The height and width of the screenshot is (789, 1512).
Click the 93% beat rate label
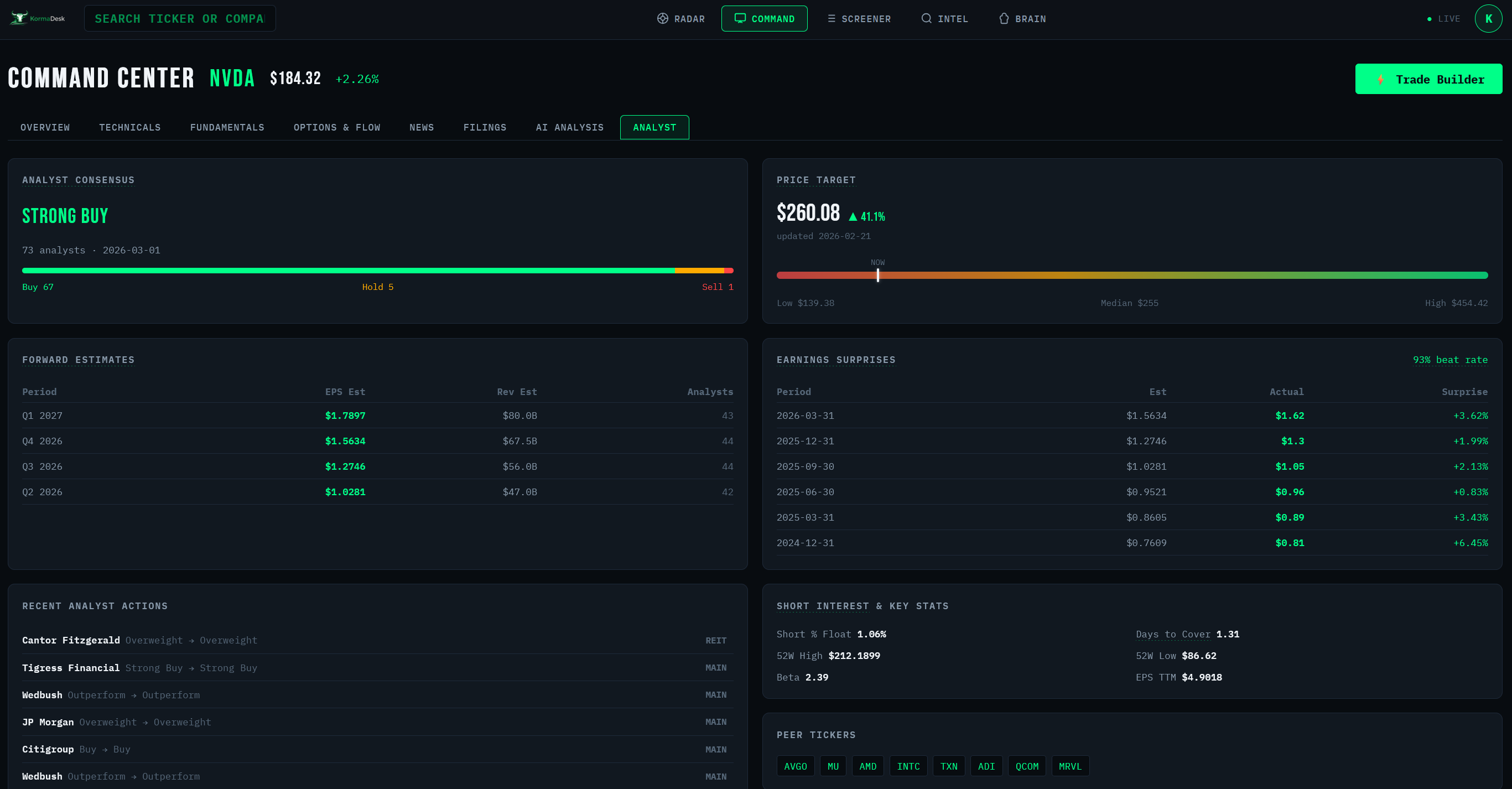click(1450, 360)
